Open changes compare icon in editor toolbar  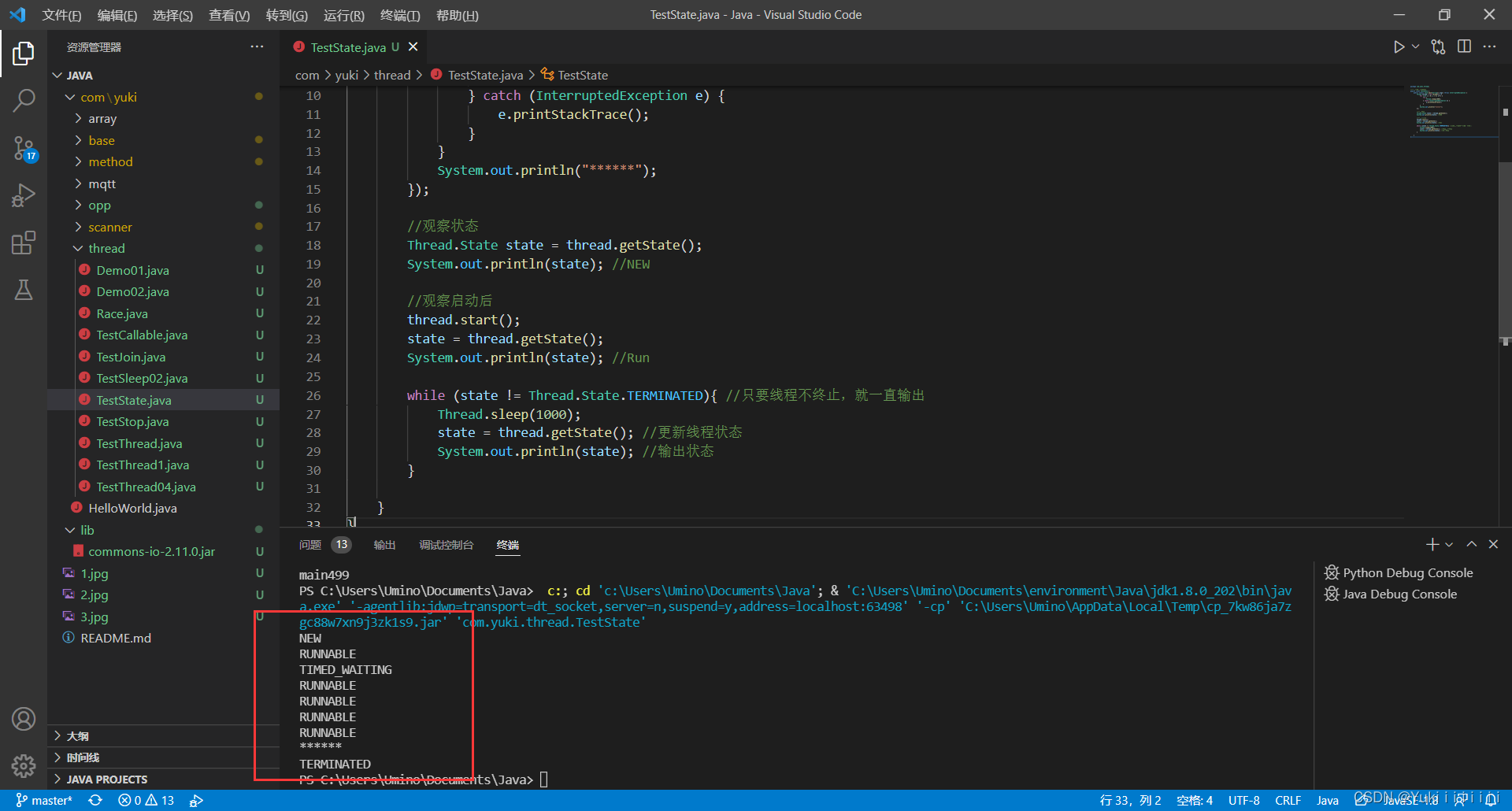(1439, 47)
